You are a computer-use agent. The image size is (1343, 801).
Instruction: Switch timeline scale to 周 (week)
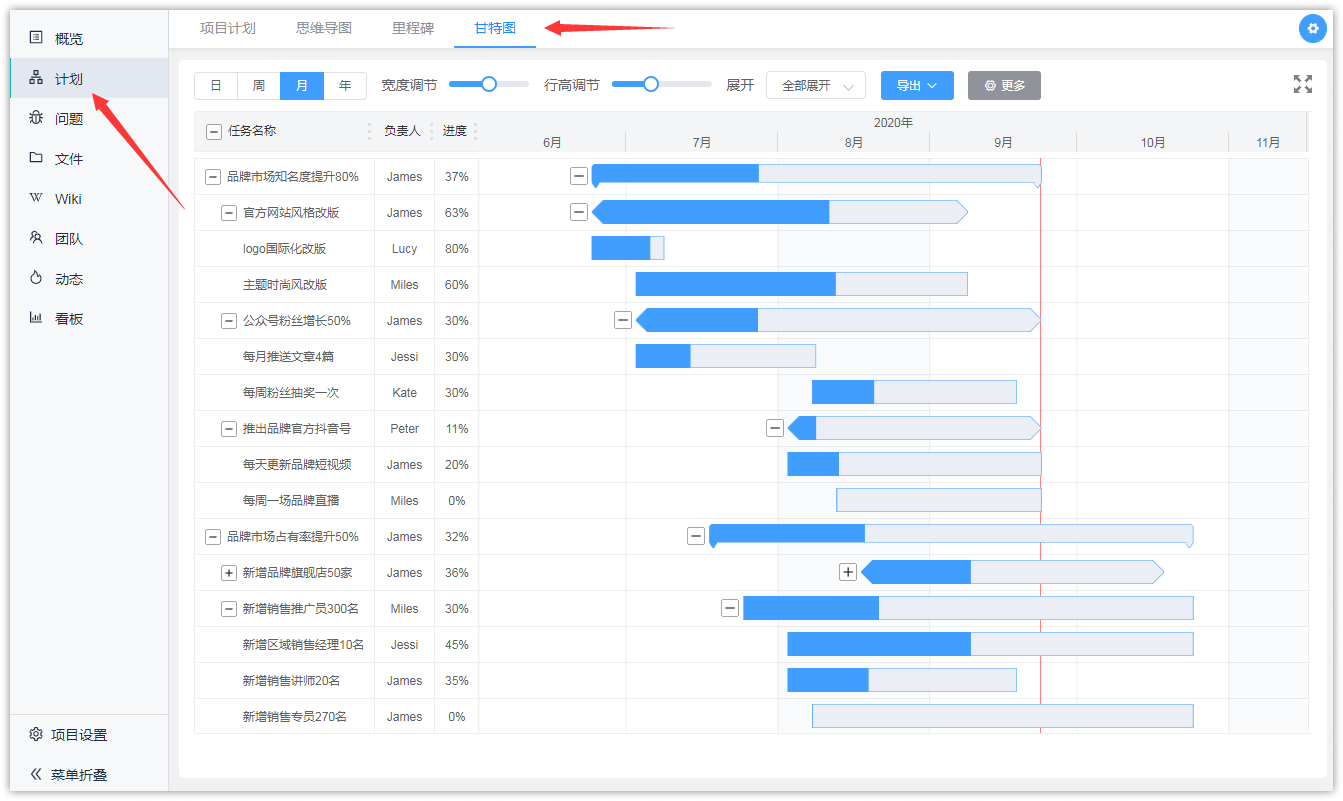(259, 86)
